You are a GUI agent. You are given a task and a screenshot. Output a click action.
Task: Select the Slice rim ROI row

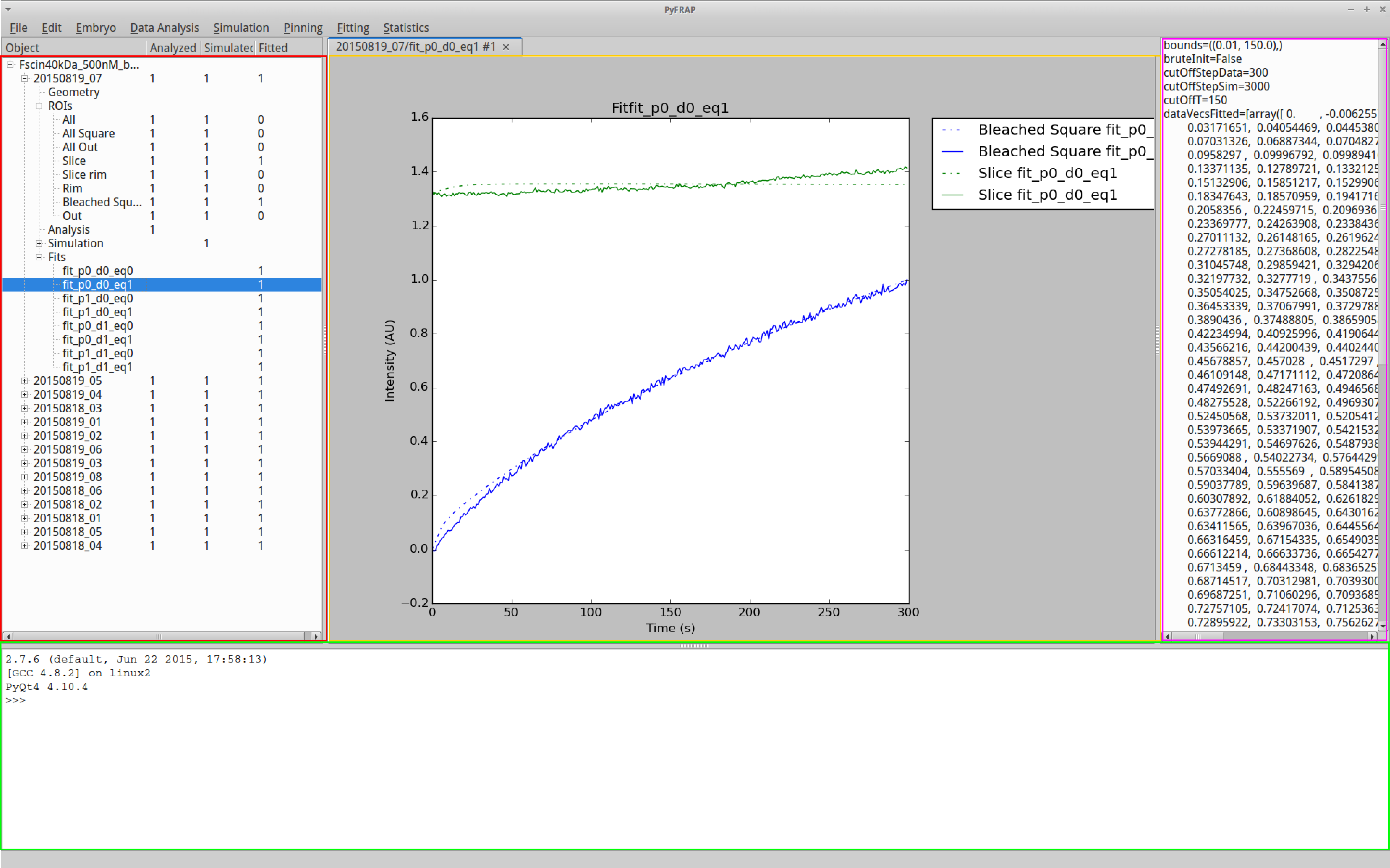(162, 174)
